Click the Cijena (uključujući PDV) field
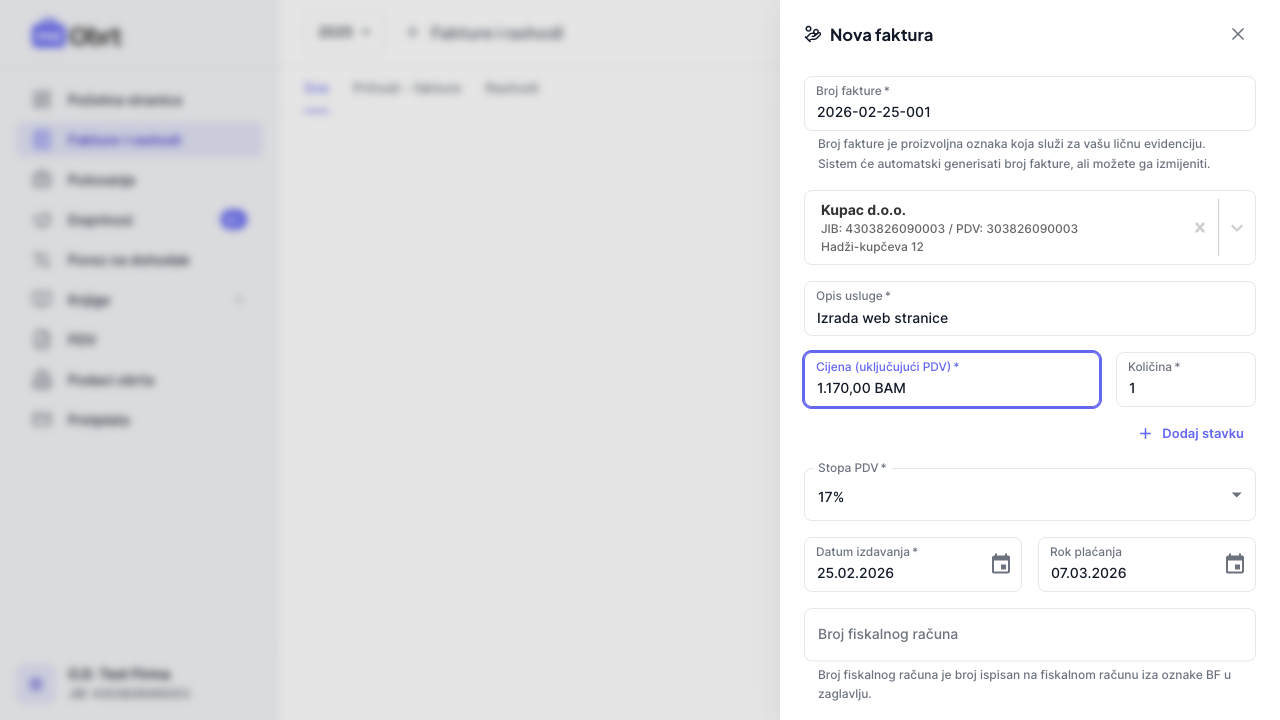The image size is (1280, 720). coord(951,387)
